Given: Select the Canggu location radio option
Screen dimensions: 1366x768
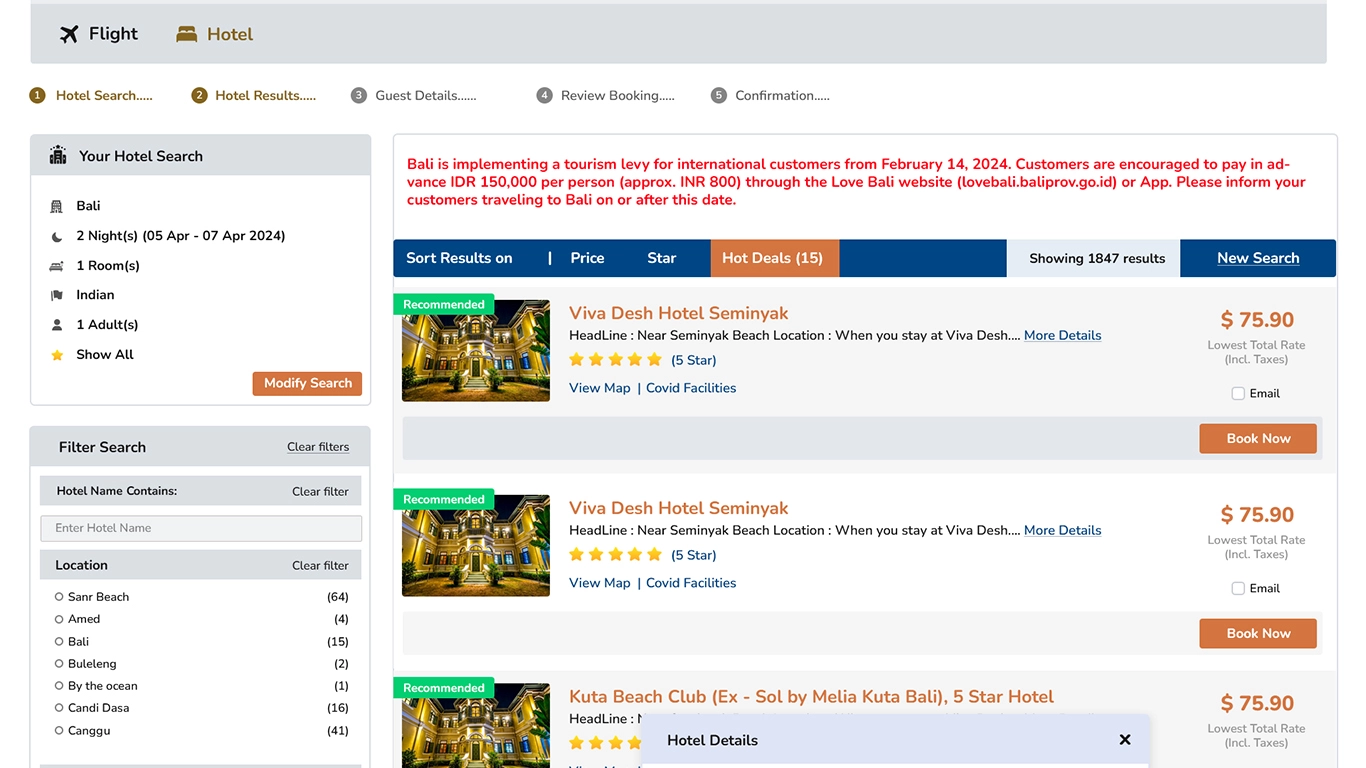Looking at the screenshot, I should point(59,731).
